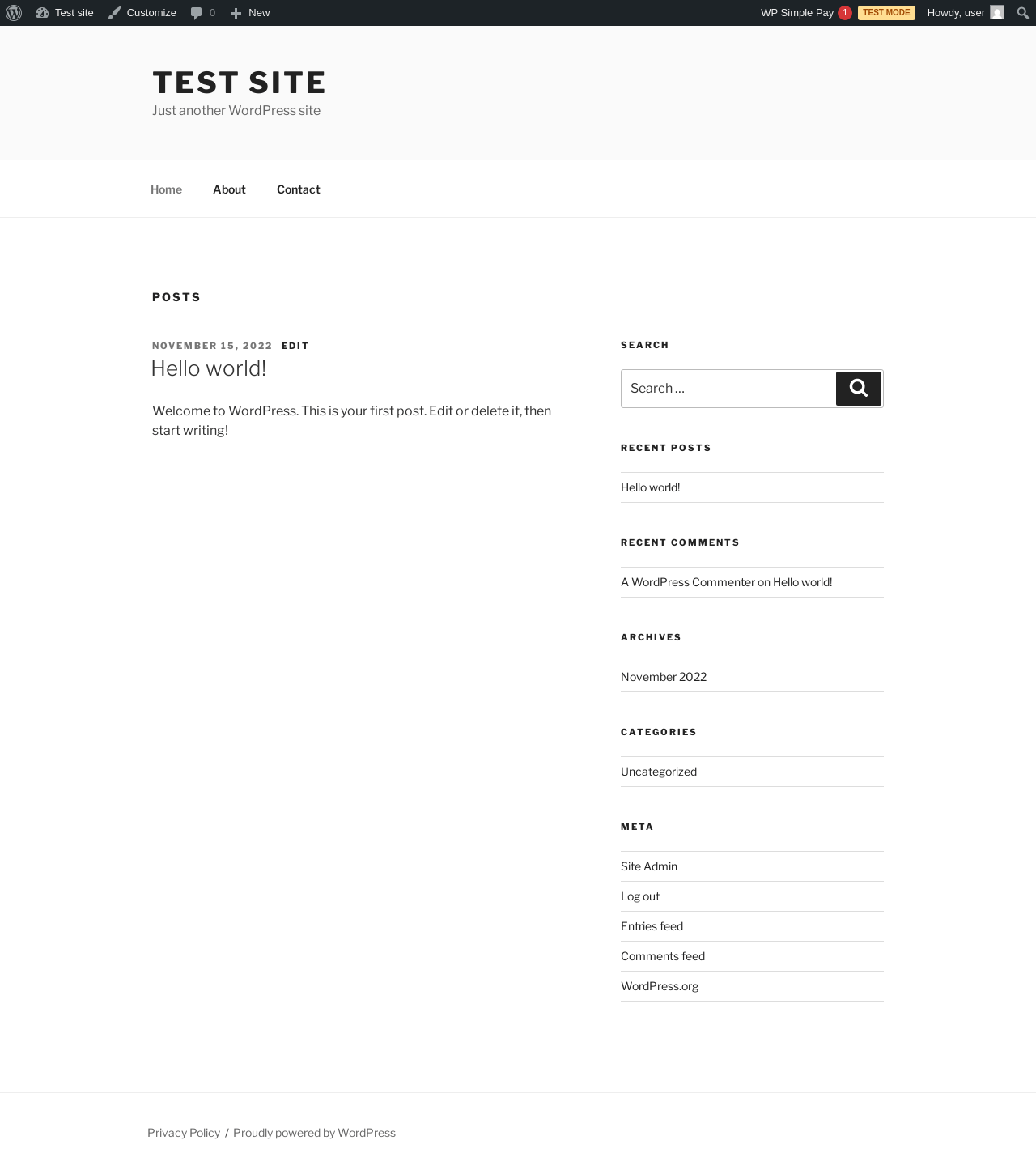
Task: Open the WP Simple Pay menu
Action: 796,13
